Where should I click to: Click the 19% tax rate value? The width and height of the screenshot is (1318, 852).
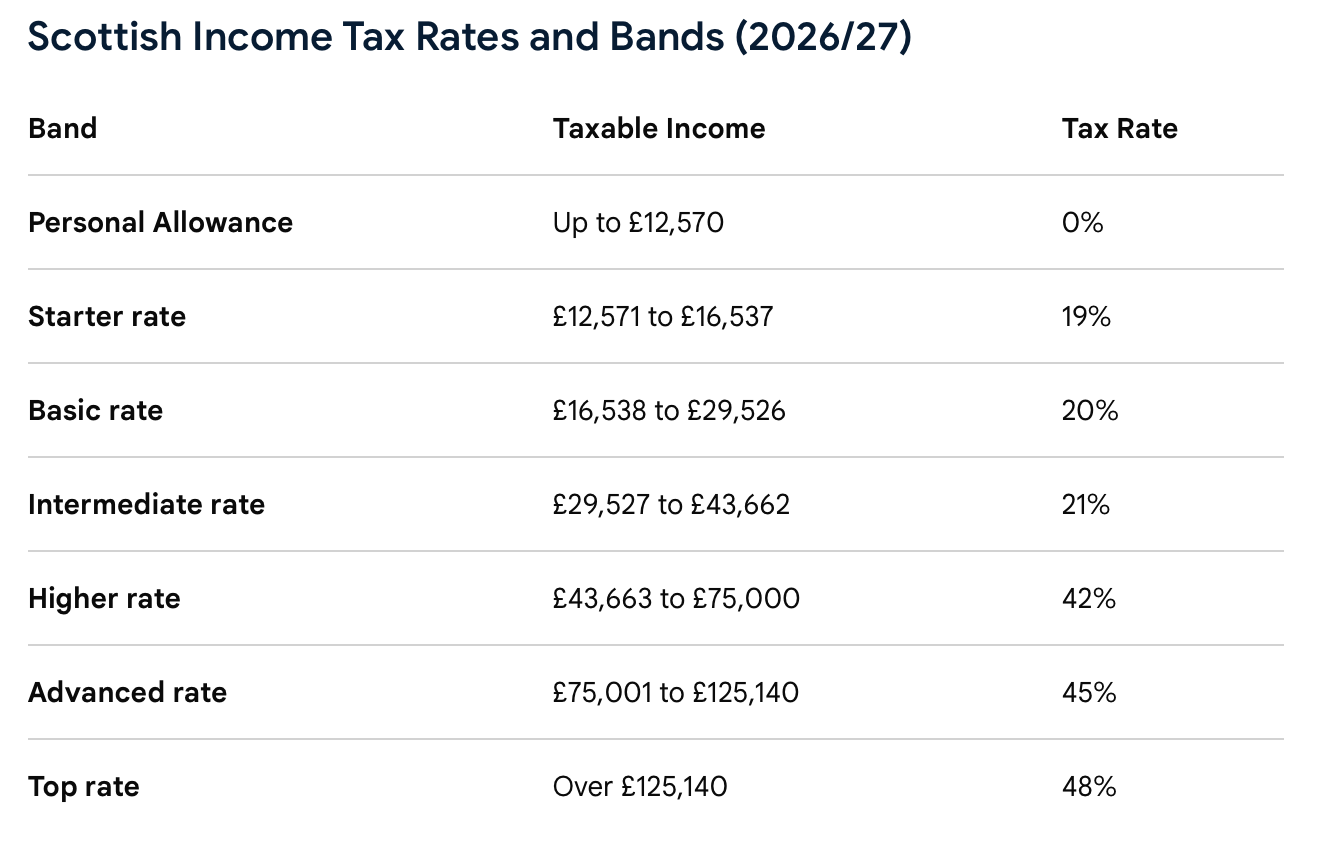click(1086, 316)
